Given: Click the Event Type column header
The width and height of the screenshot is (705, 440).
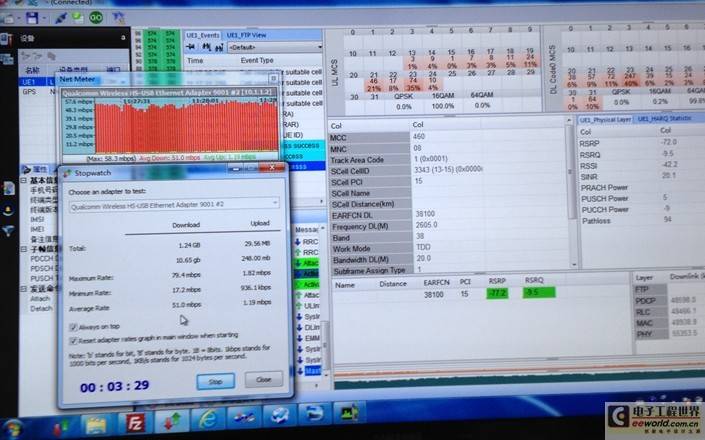Looking at the screenshot, I should [257, 60].
